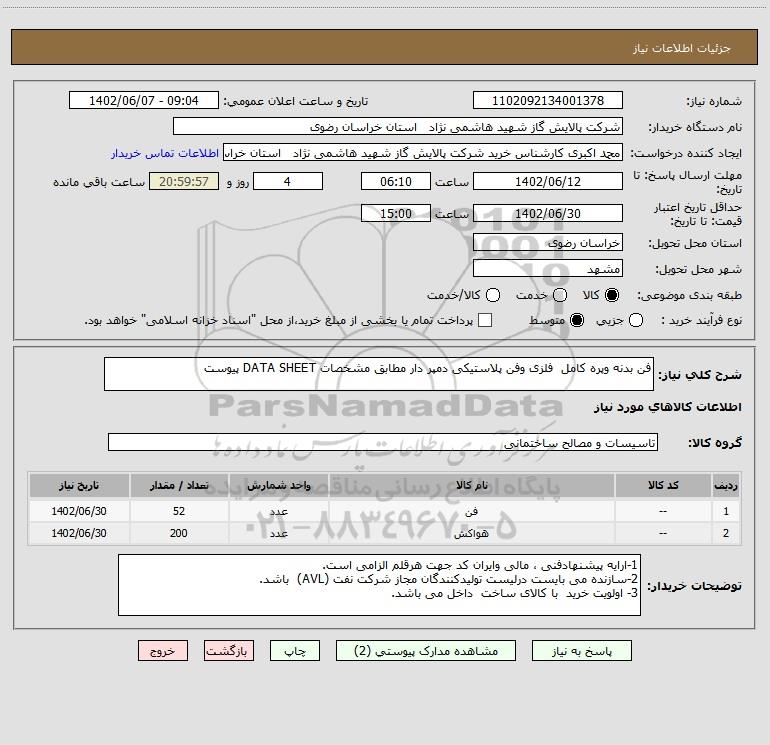Click the item name فن in row 1

click(x=471, y=511)
